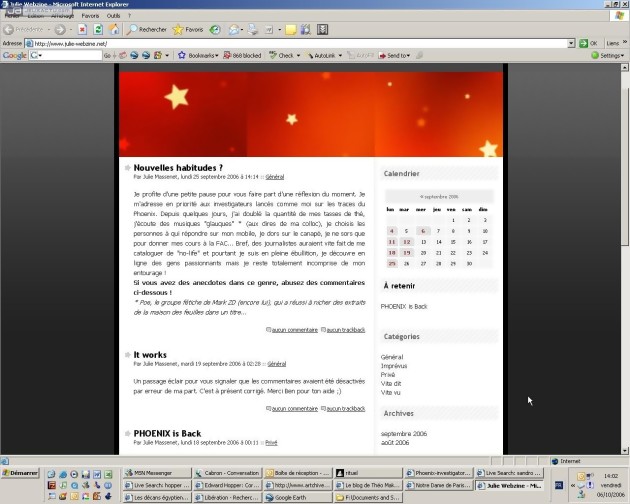Open the "Nouvelles habitudes ?" post title

178,167
